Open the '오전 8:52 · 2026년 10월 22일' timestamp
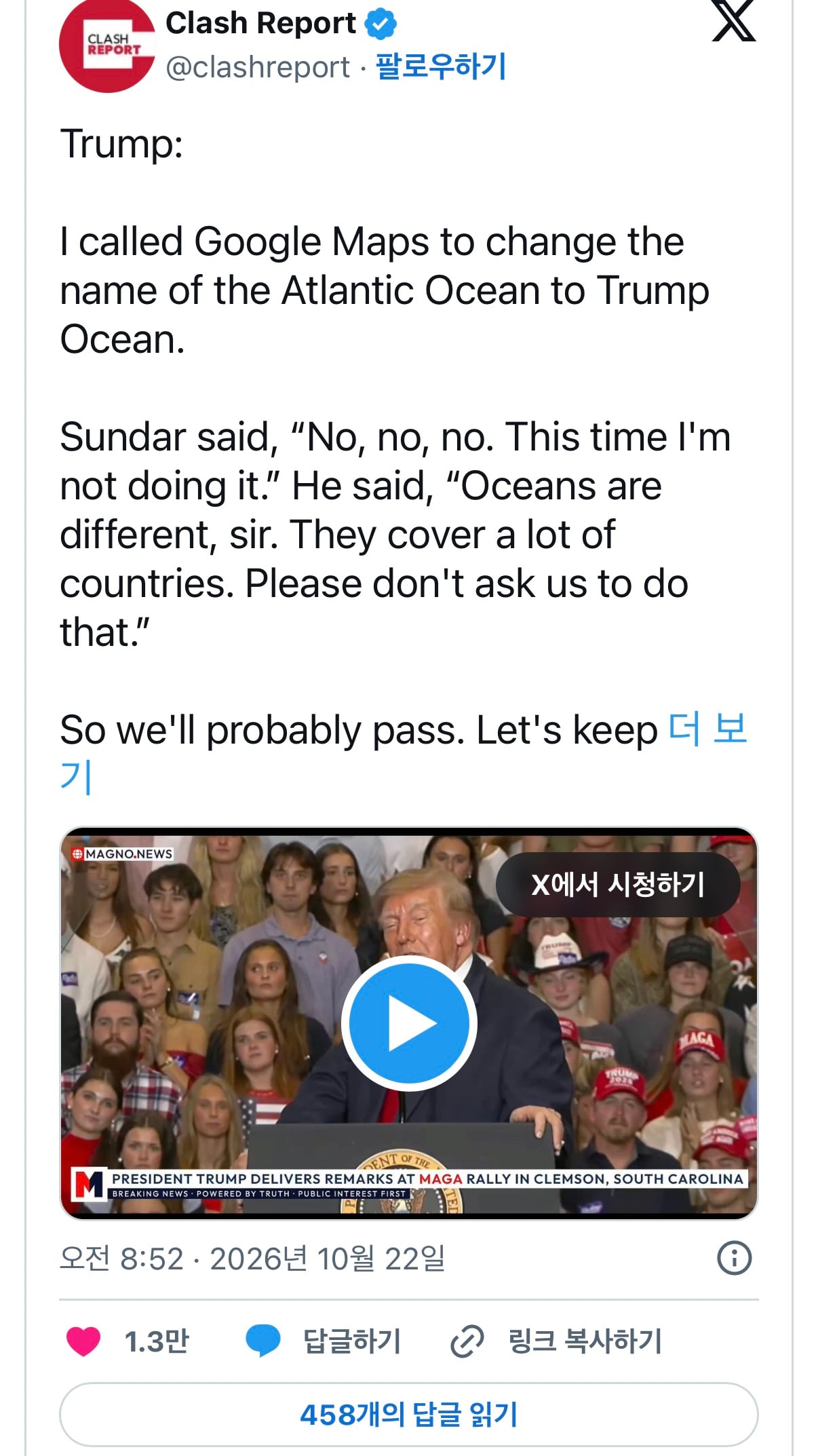Screen dimensions: 818x1456 pyautogui.click(x=252, y=1259)
